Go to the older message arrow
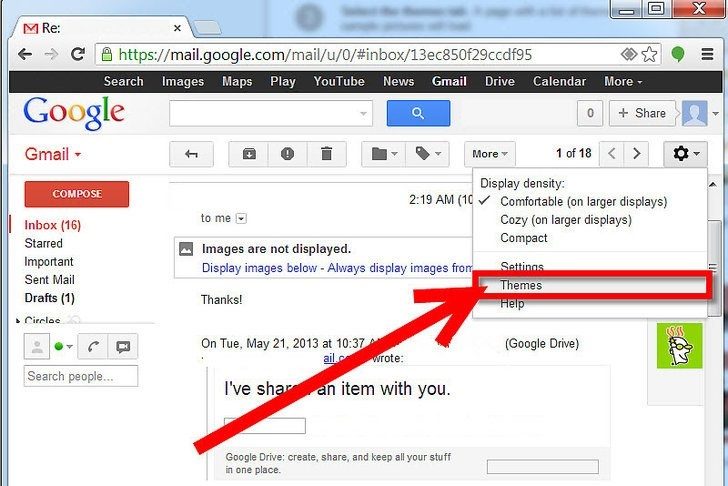Viewport: 728px width, 486px height. click(637, 154)
